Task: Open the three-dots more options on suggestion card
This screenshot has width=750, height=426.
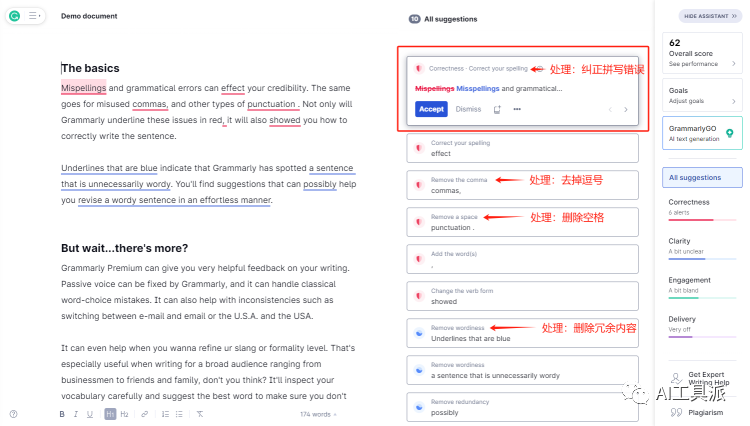Action: pos(517,109)
